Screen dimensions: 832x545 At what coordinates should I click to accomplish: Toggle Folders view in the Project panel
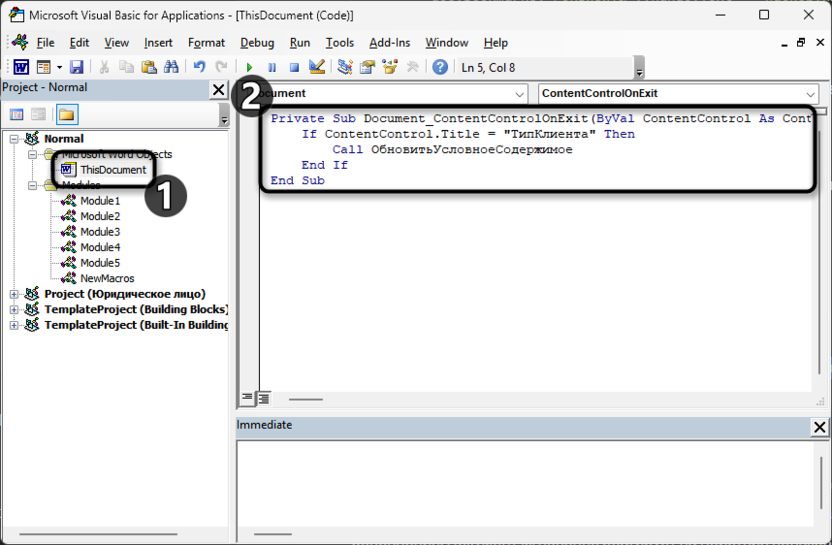coord(66,115)
